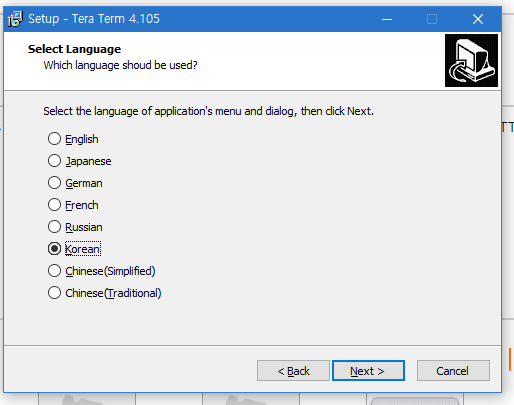Click the 'Setup - Tera Term 4.105' title
Viewport: 514px width, 405px height.
[94, 19]
